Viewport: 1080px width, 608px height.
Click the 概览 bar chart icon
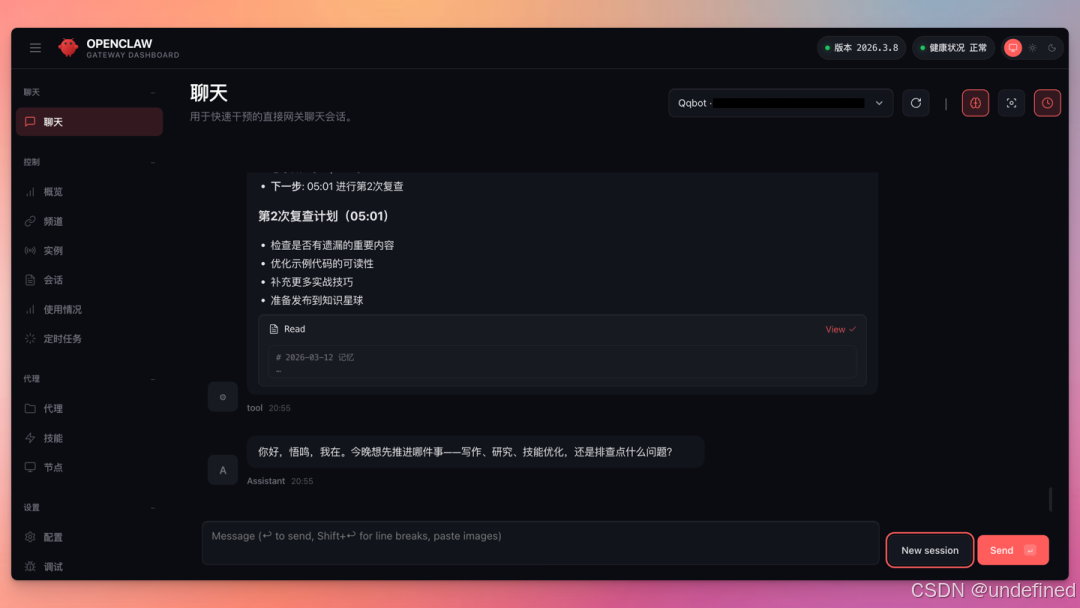(30, 192)
